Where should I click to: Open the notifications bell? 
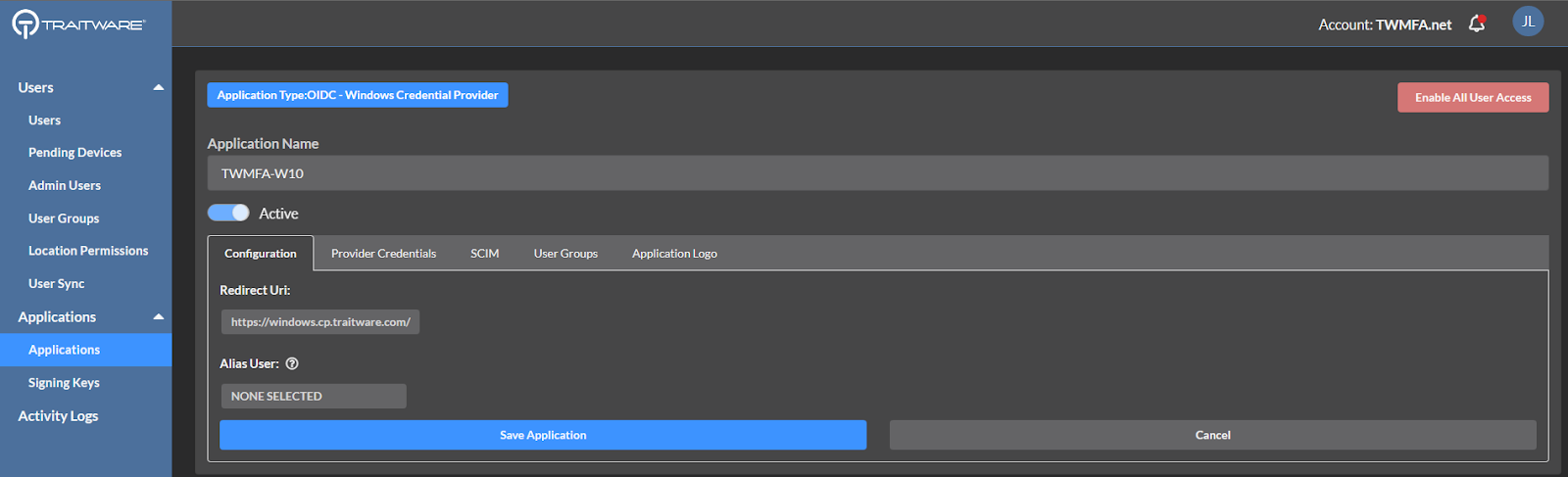[1477, 24]
